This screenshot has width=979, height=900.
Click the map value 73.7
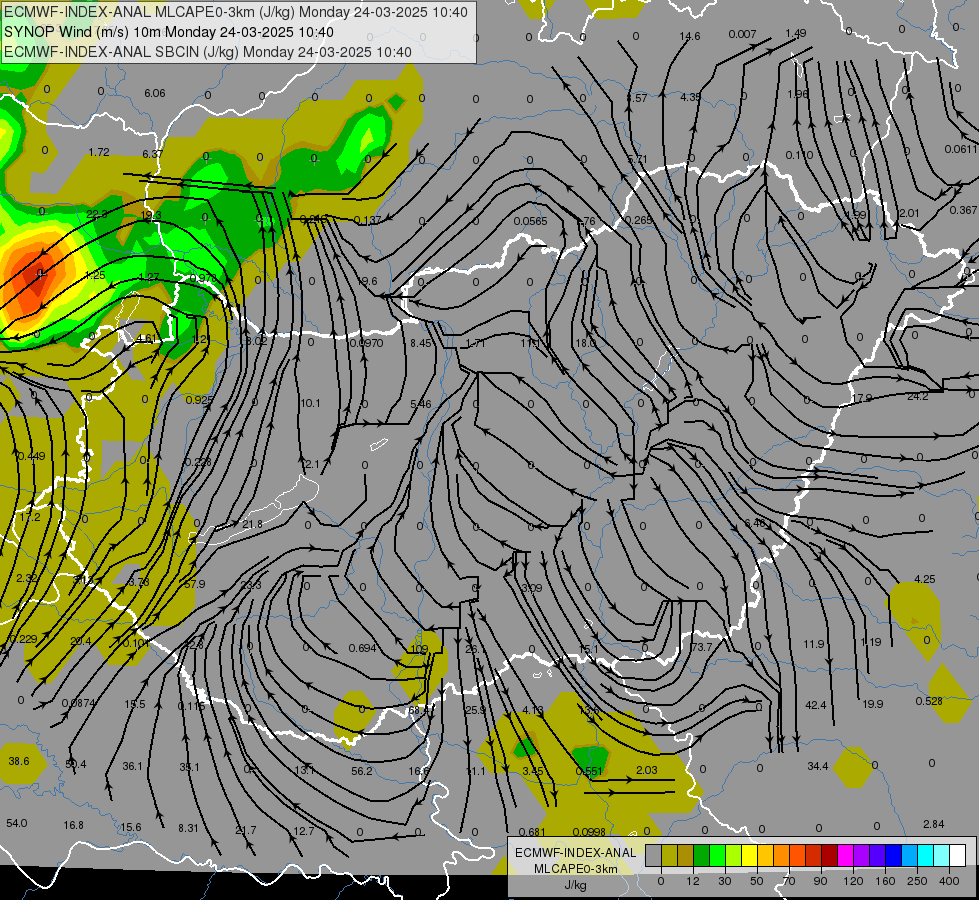pos(702,647)
